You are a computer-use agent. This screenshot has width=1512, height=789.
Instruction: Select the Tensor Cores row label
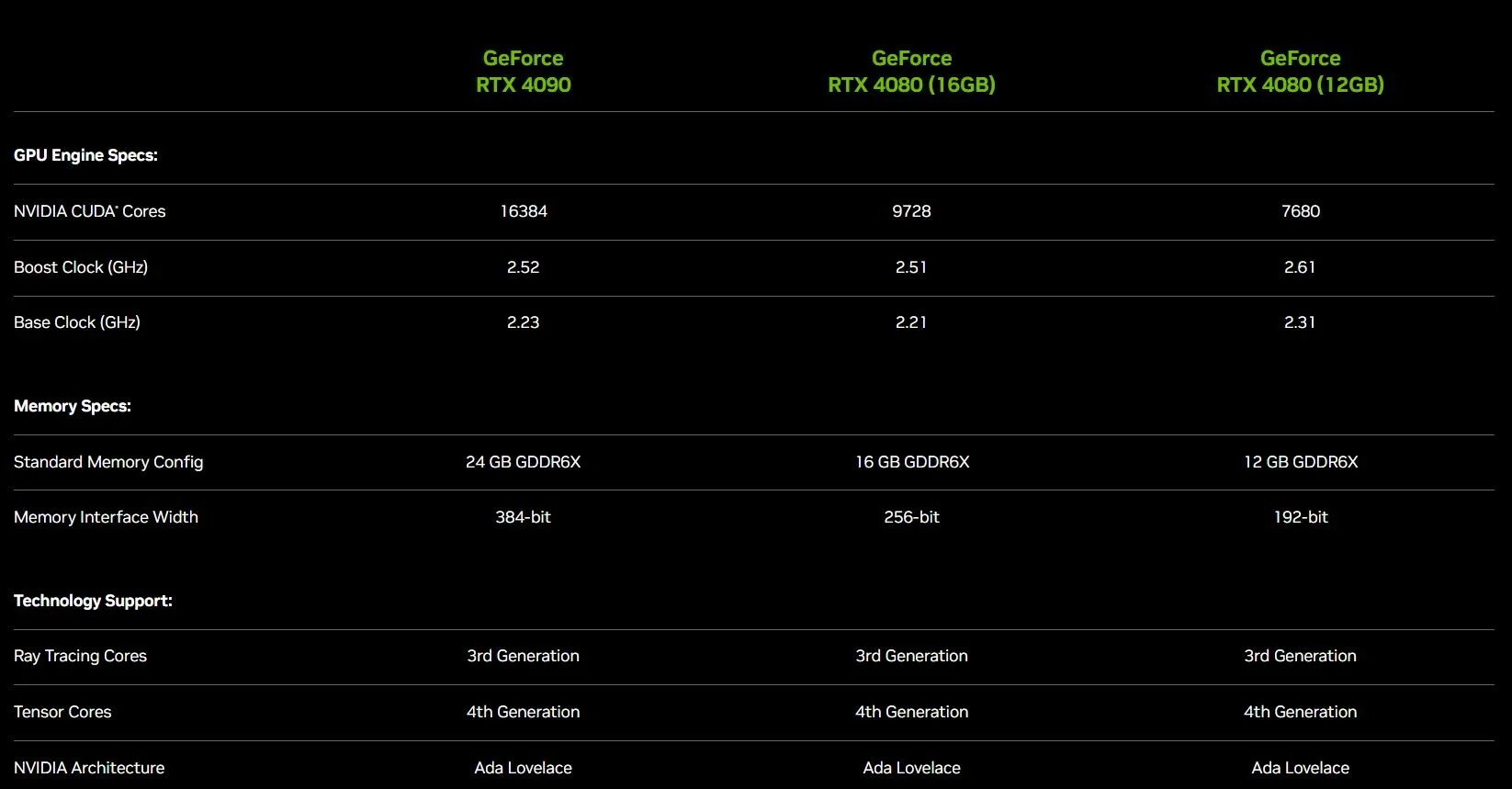[x=62, y=712]
